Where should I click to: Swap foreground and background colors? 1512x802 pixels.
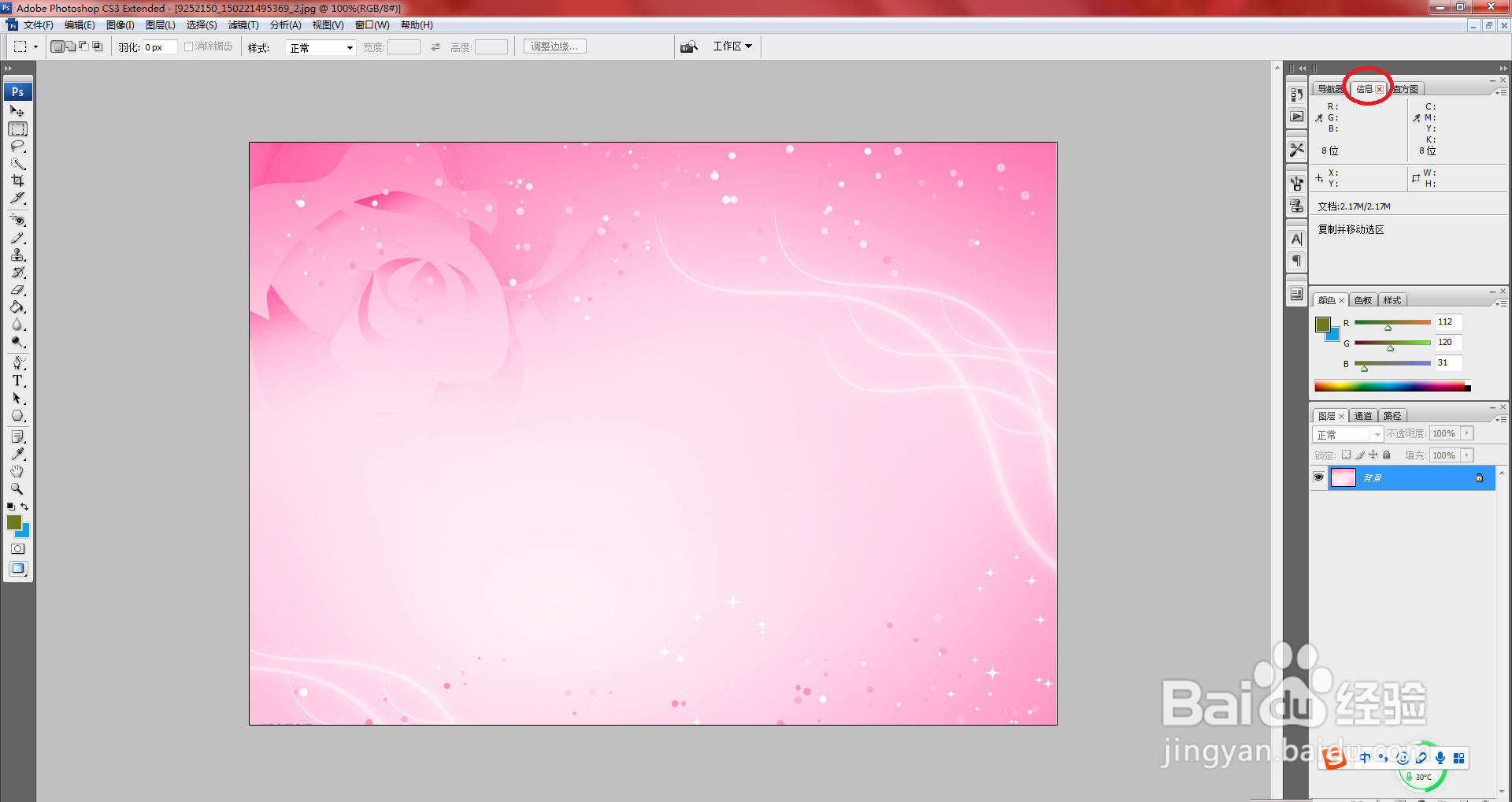(x=24, y=507)
